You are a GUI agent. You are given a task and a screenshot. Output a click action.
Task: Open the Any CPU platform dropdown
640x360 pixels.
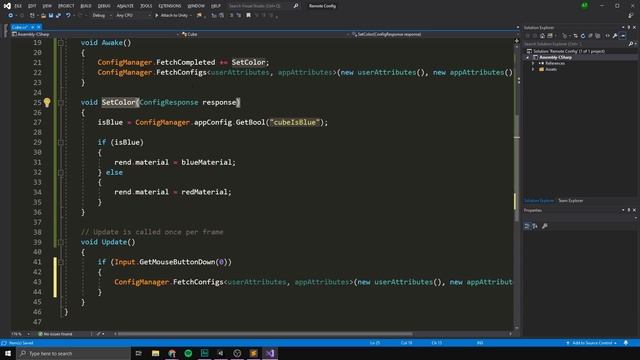pos(132,16)
